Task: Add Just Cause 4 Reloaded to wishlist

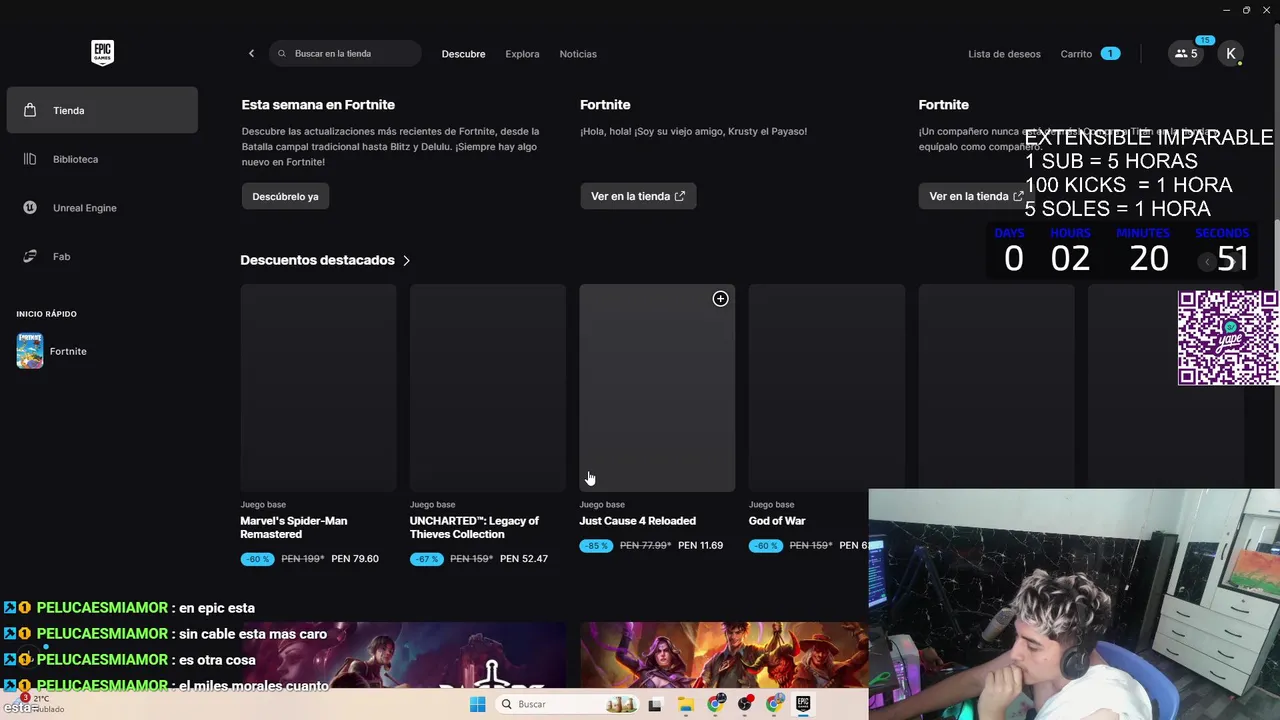Action: click(x=720, y=299)
